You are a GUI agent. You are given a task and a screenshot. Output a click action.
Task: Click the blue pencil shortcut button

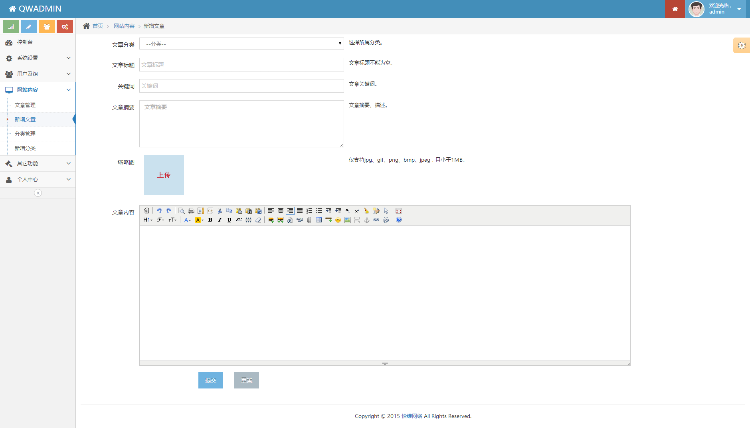tap(29, 26)
